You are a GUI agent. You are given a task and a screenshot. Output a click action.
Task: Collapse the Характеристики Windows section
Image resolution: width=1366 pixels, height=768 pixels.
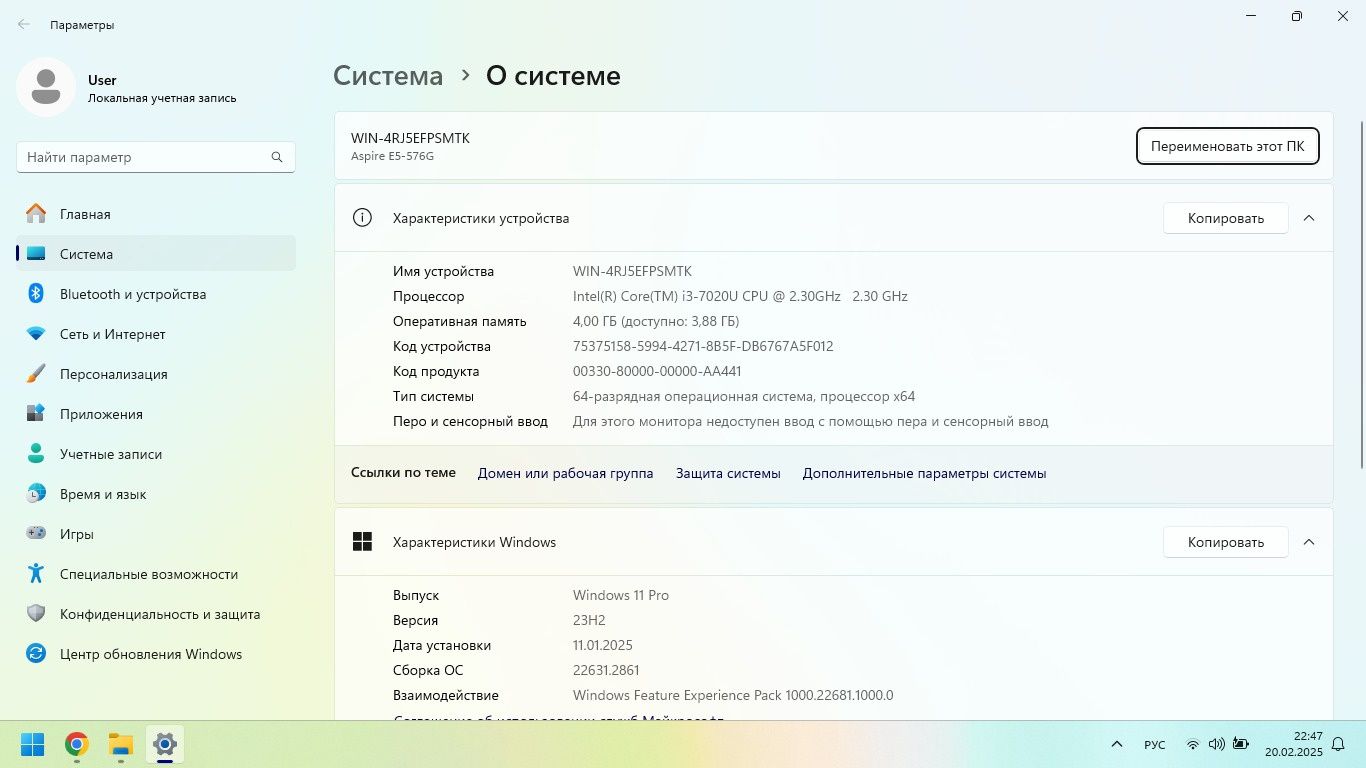[x=1309, y=542]
